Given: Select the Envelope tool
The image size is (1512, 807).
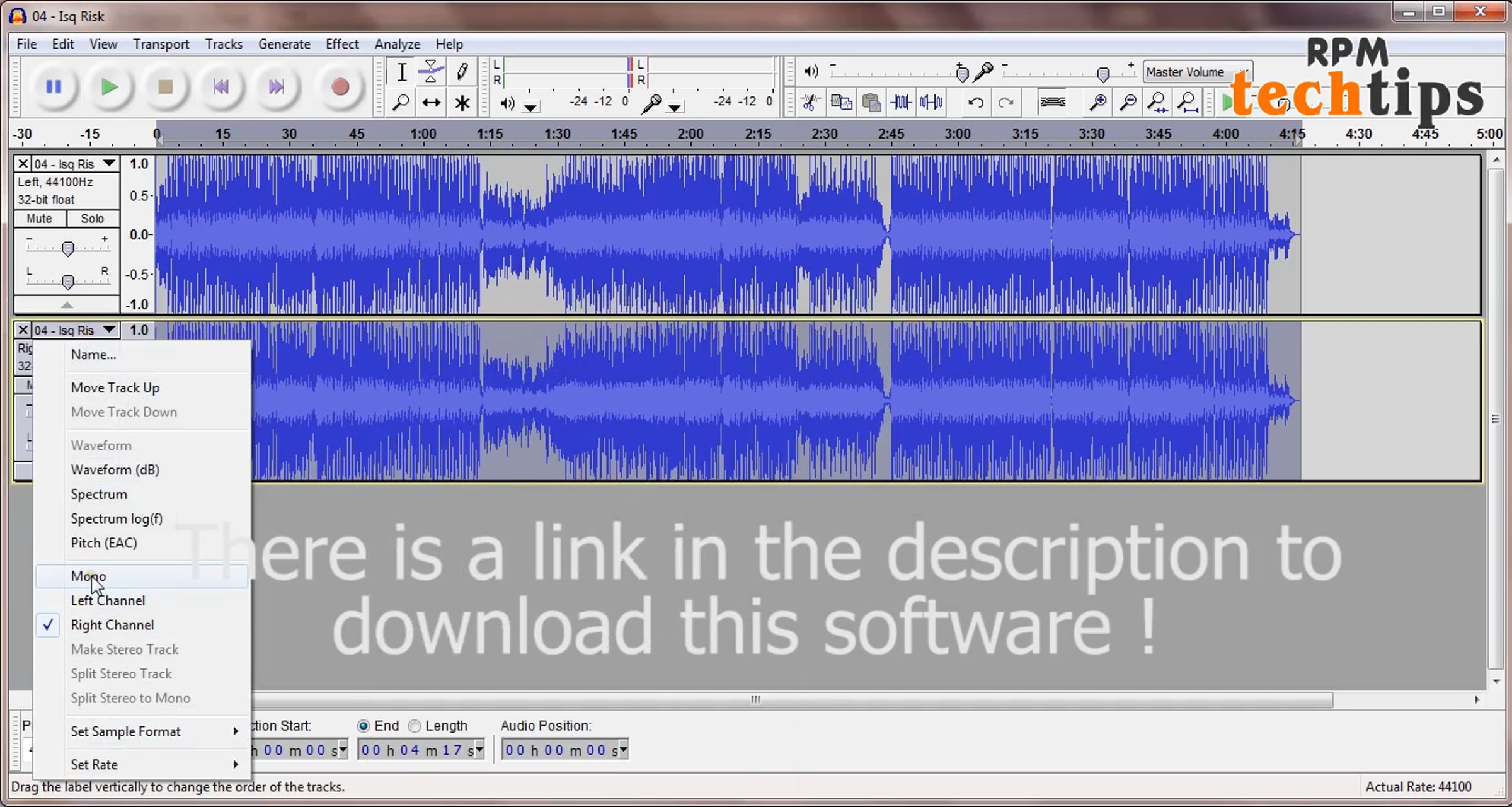Looking at the screenshot, I should click(x=432, y=72).
